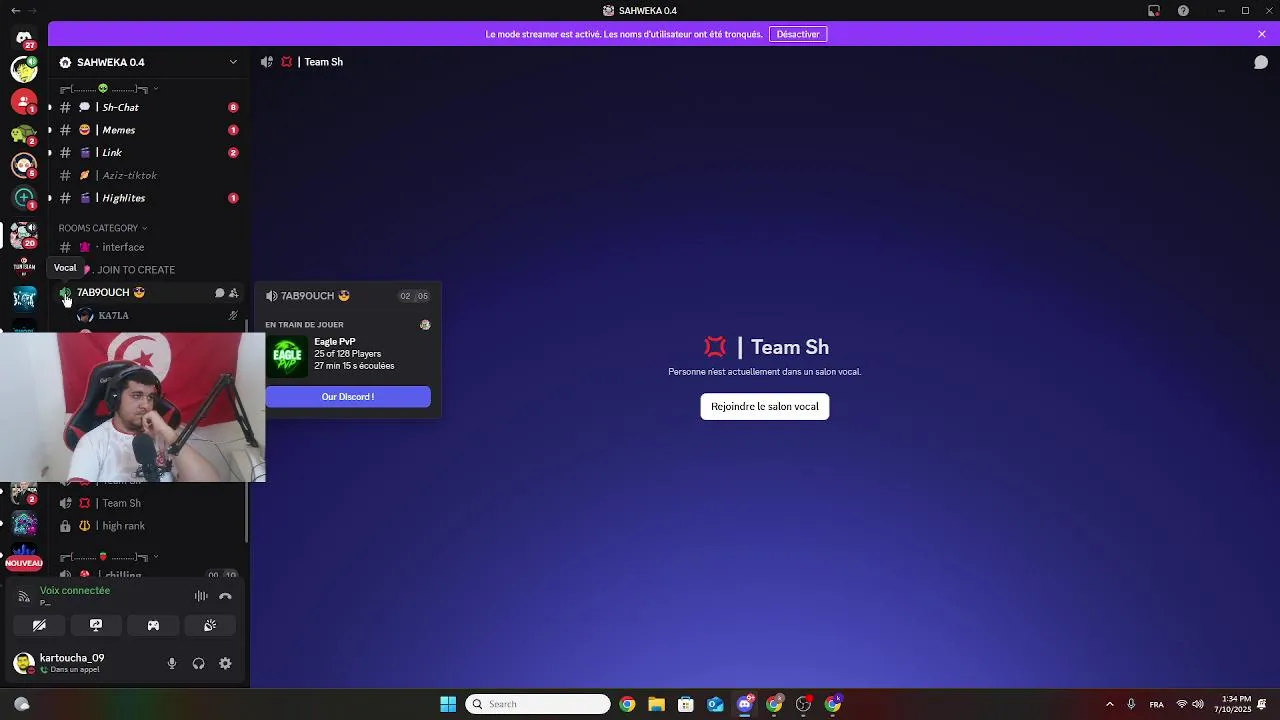Go back with the title bar arrow
The height and width of the screenshot is (720, 1280).
15,11
